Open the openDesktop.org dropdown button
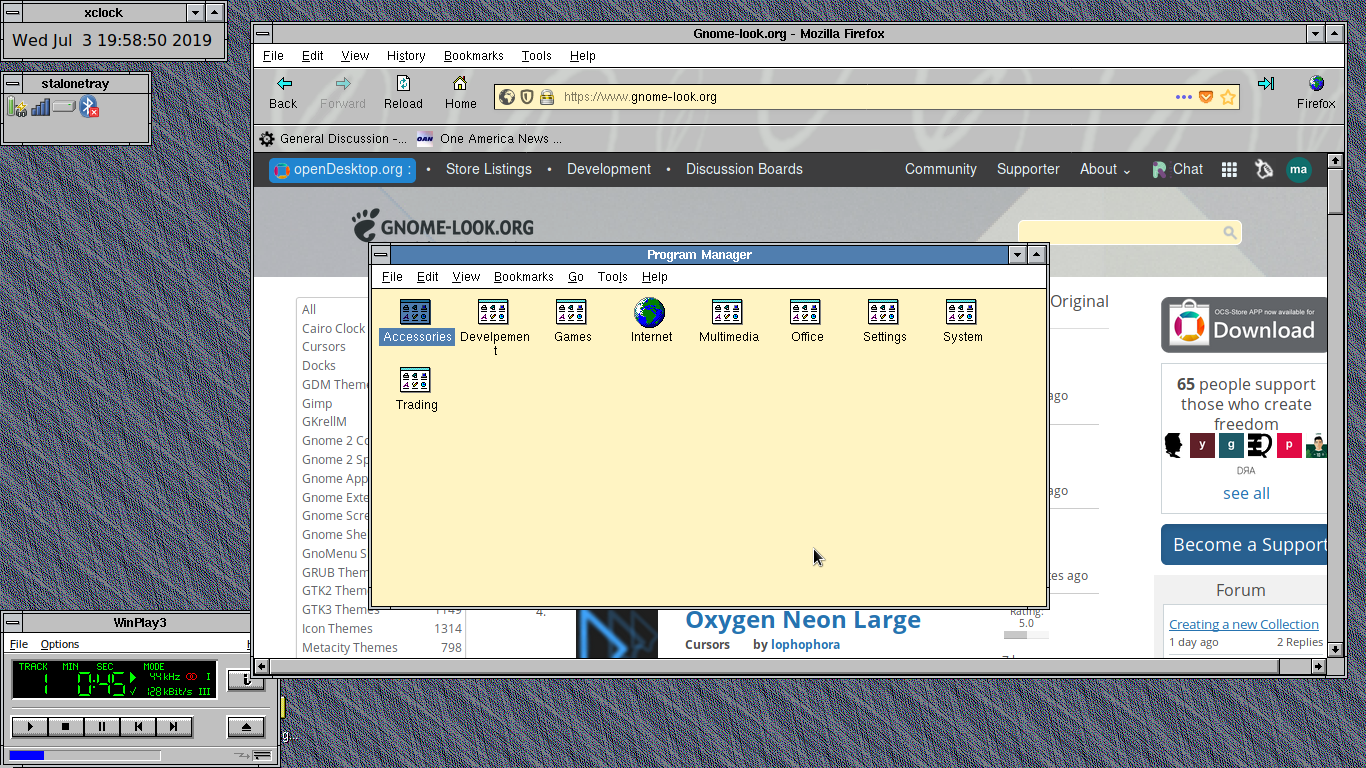The image size is (1366, 768). point(341,169)
